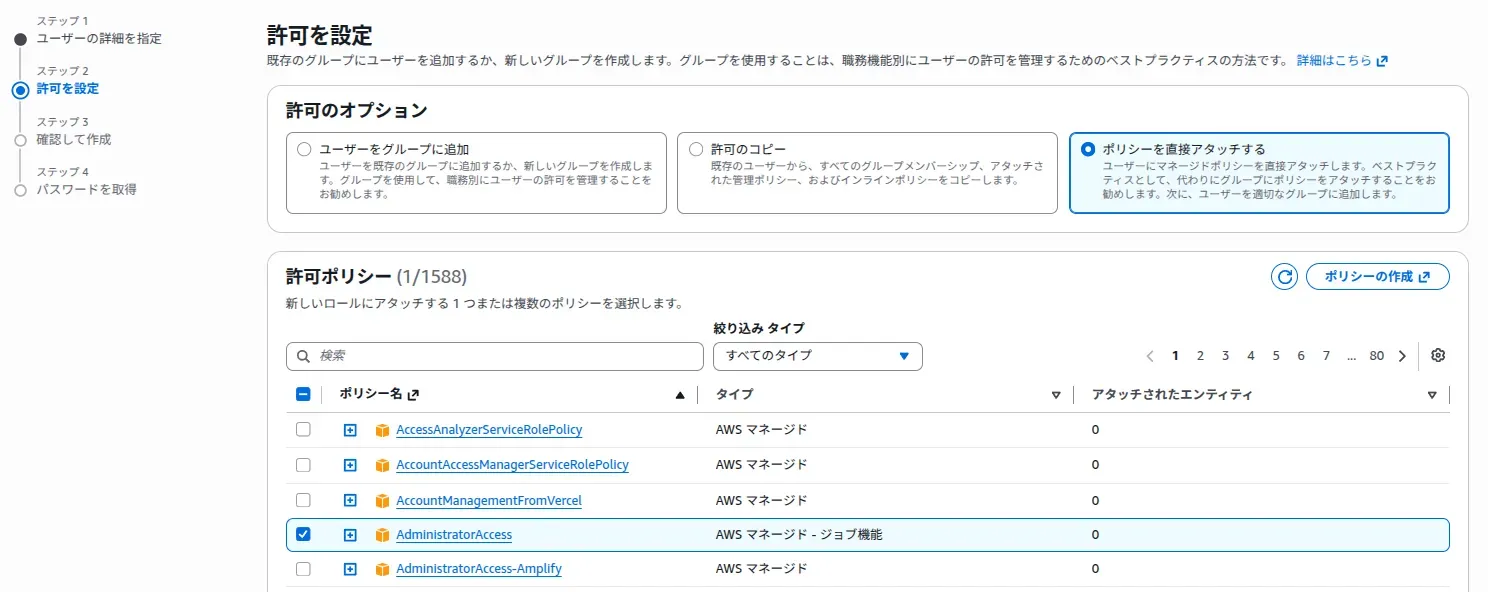Select 許可のコピー radio option
This screenshot has height=592, width=1488.
[696, 149]
